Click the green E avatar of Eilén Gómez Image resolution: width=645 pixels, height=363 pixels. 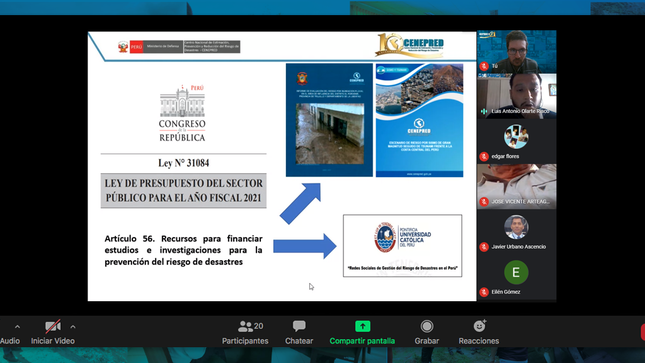[516, 272]
